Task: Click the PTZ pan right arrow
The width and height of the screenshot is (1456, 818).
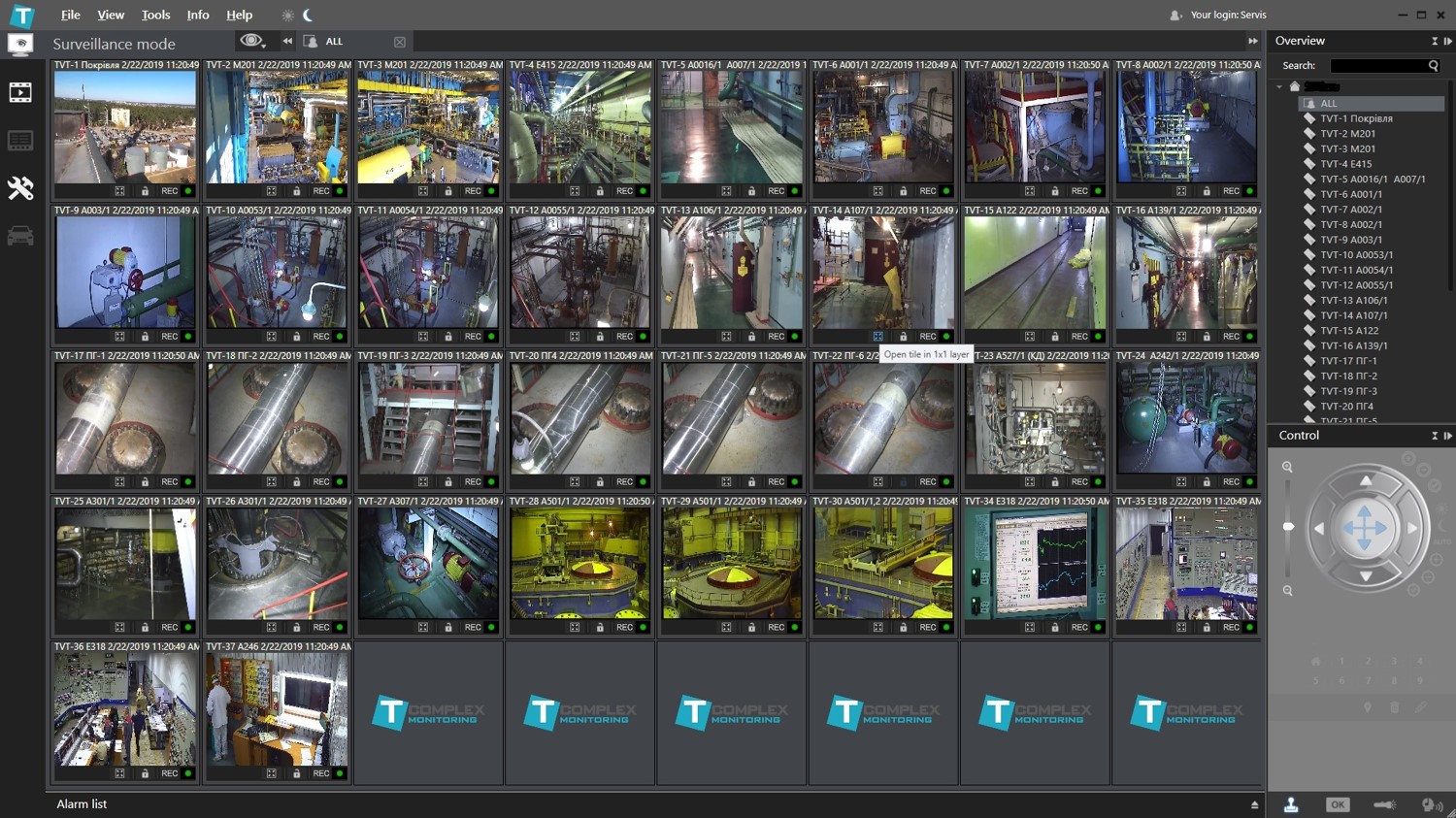Action: 1412,528
